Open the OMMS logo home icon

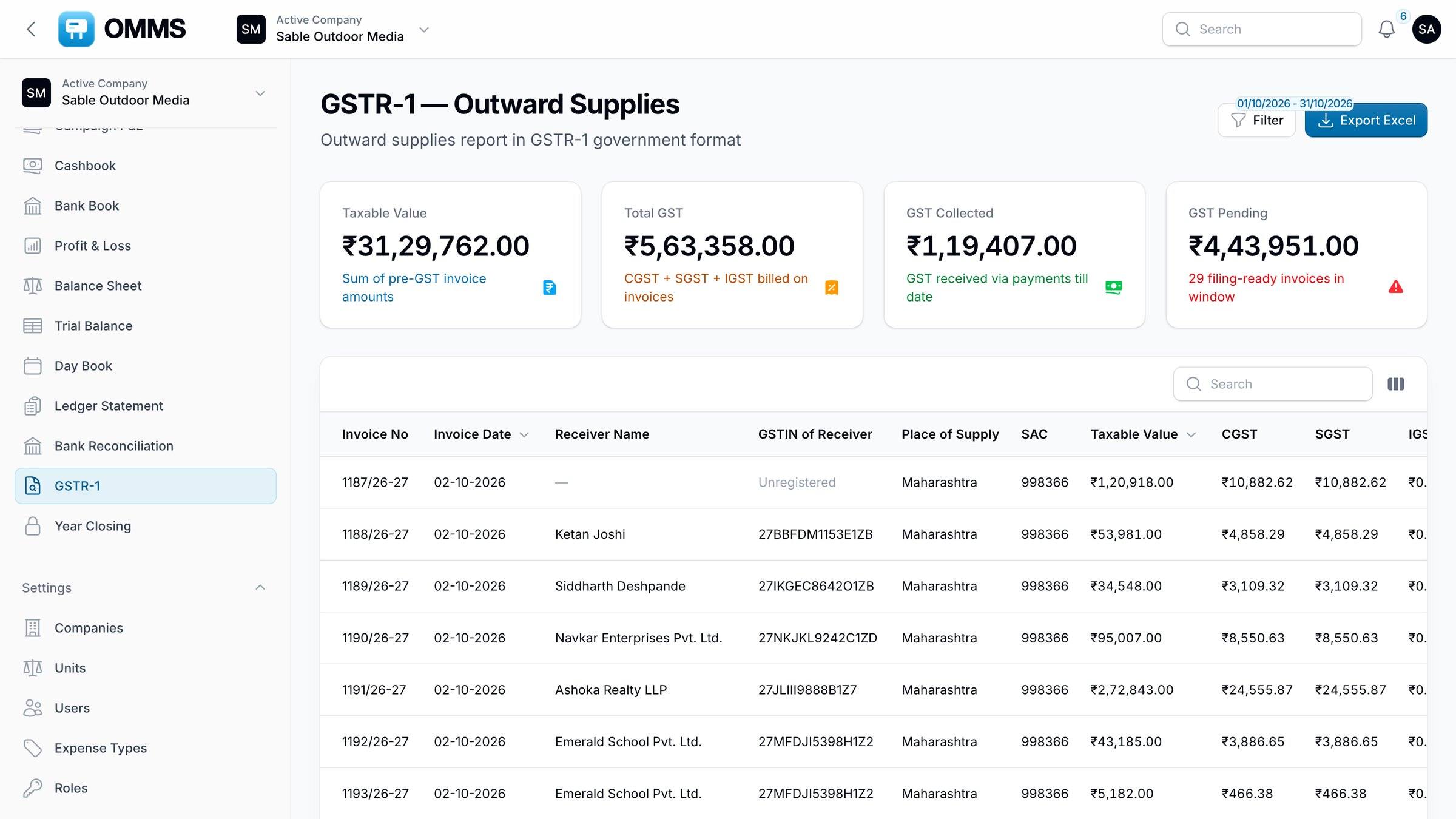[x=76, y=29]
